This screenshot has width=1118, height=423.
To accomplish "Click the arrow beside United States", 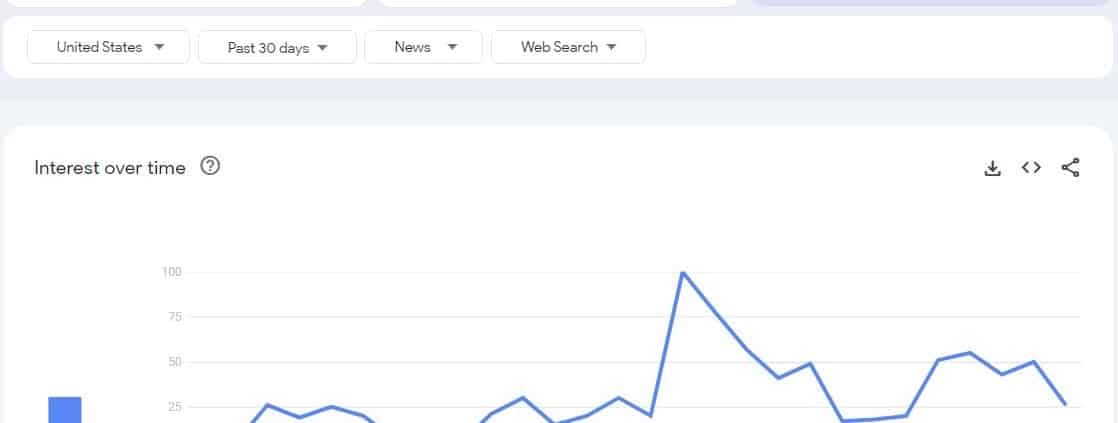I will coord(160,47).
